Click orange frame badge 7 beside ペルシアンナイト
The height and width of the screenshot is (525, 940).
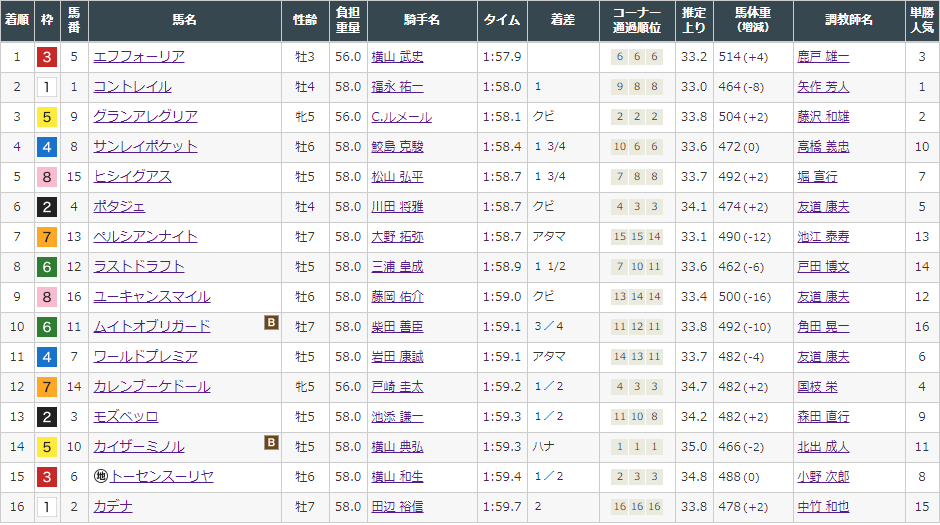pyautogui.click(x=47, y=237)
